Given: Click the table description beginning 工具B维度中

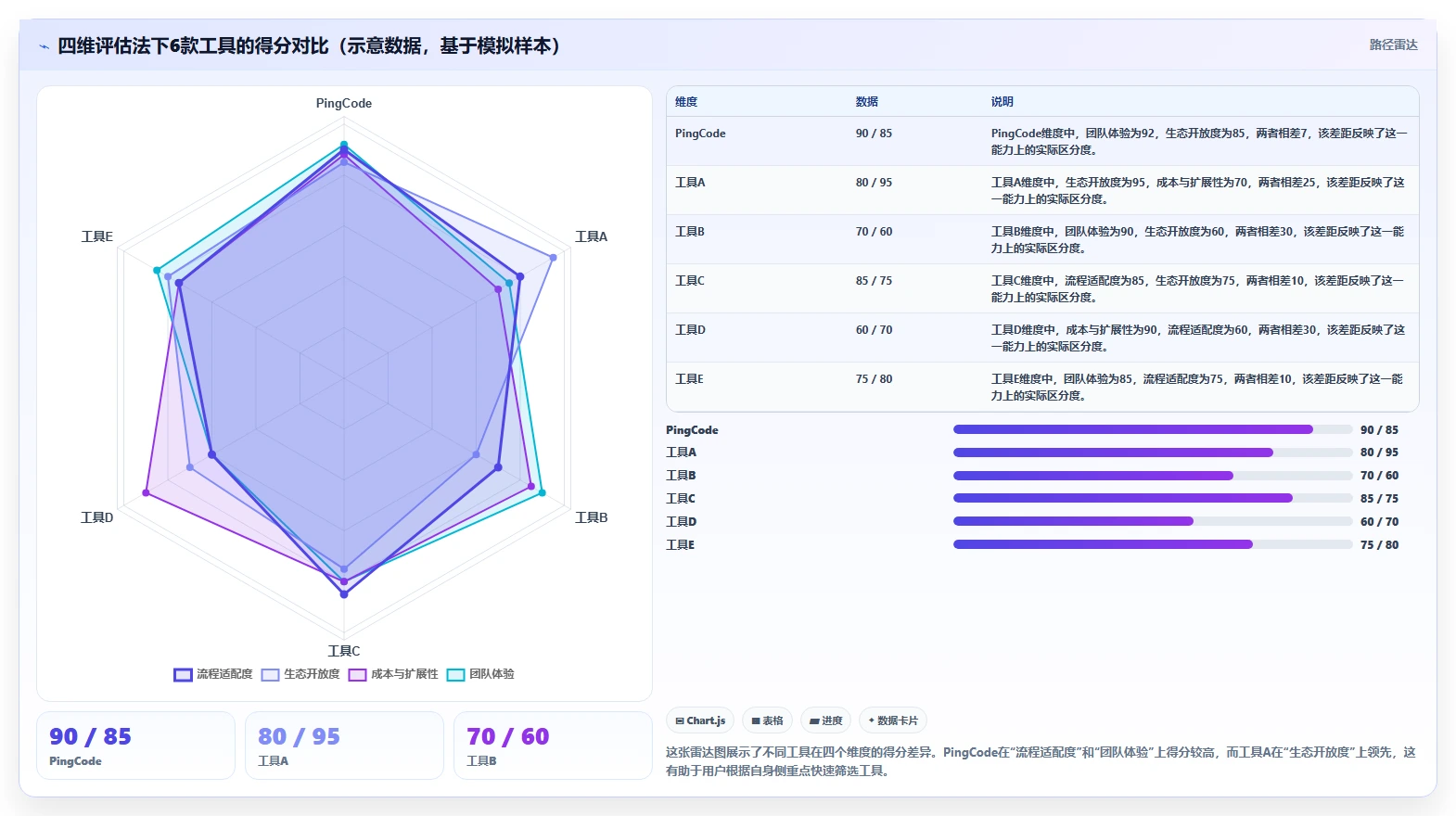Looking at the screenshot, I should 1197,240.
